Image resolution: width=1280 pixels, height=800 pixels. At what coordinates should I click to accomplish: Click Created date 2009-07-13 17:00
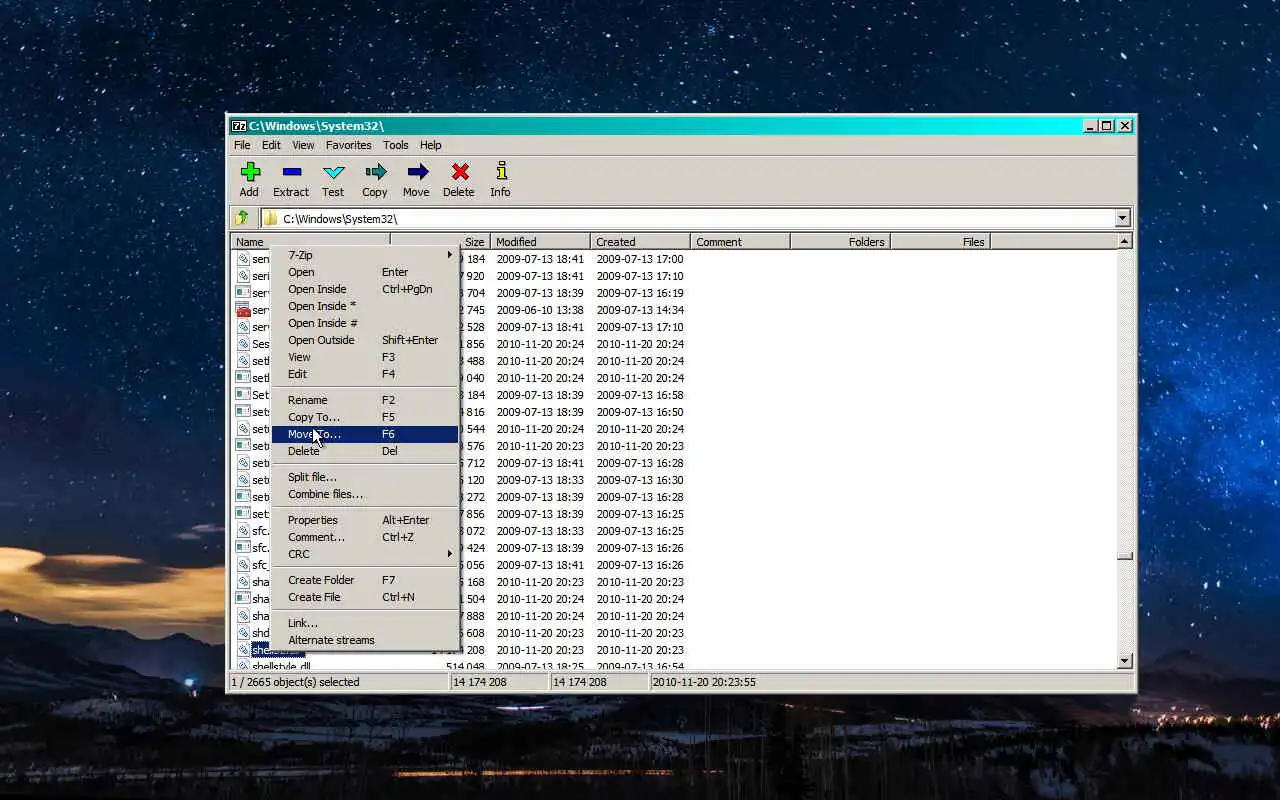click(640, 259)
